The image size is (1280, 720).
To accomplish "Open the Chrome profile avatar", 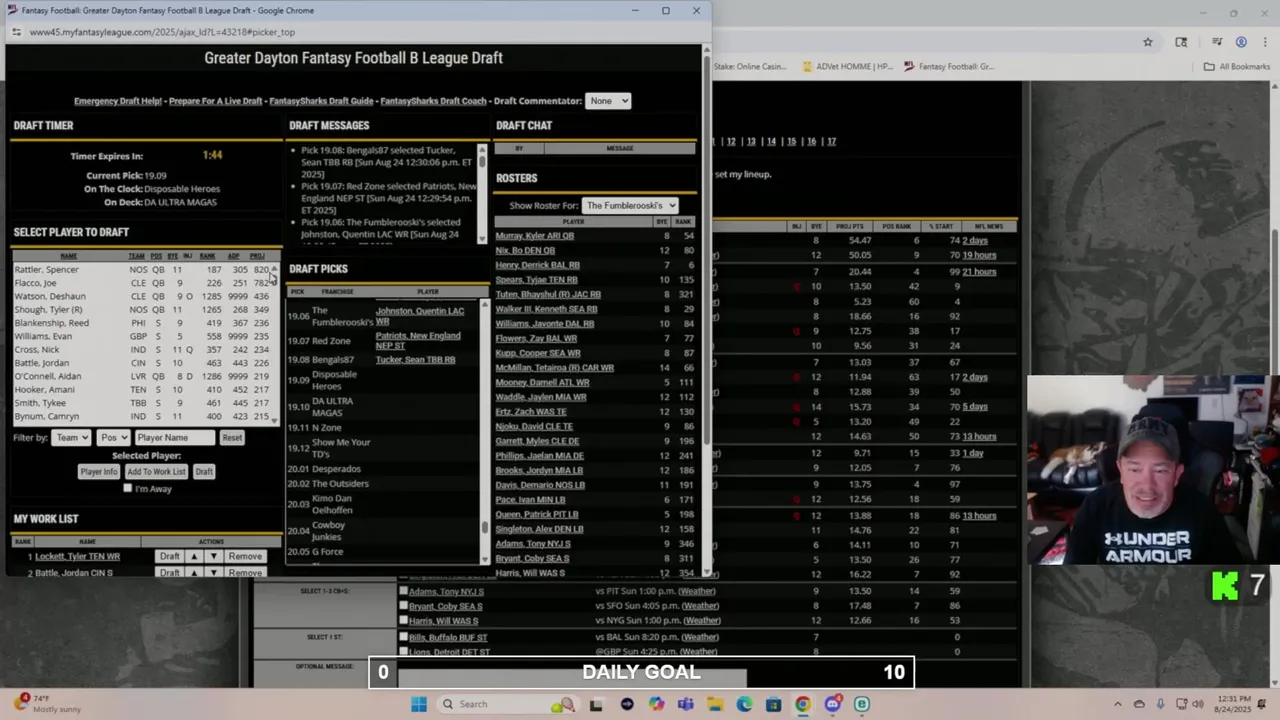I will (x=1241, y=42).
